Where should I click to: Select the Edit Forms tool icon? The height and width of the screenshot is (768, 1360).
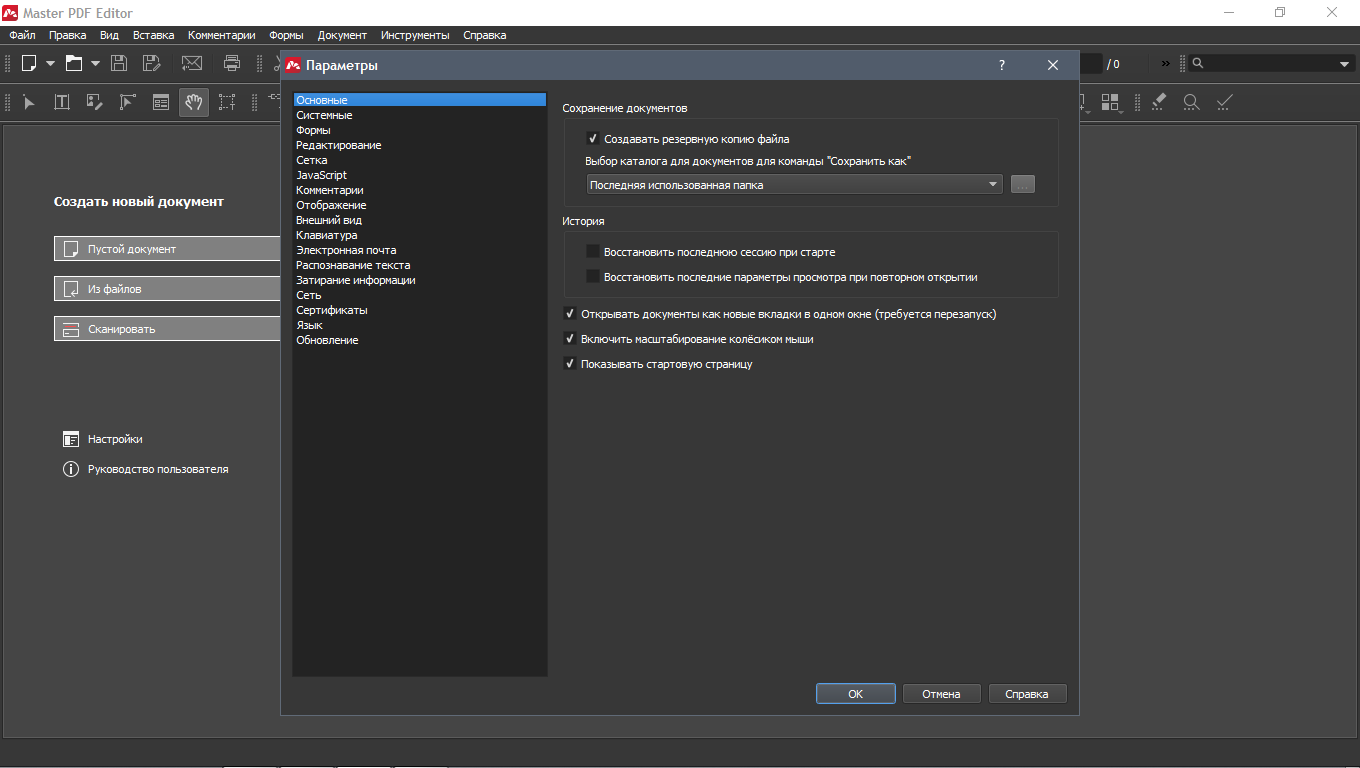click(x=160, y=102)
